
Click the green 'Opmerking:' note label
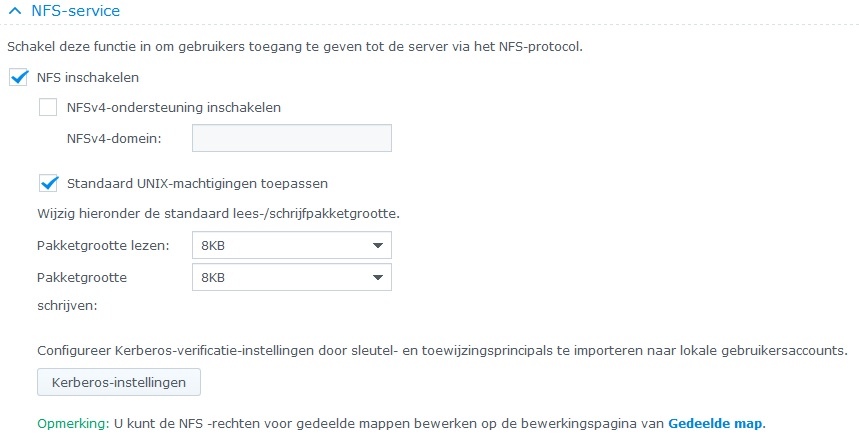pyautogui.click(x=72, y=422)
